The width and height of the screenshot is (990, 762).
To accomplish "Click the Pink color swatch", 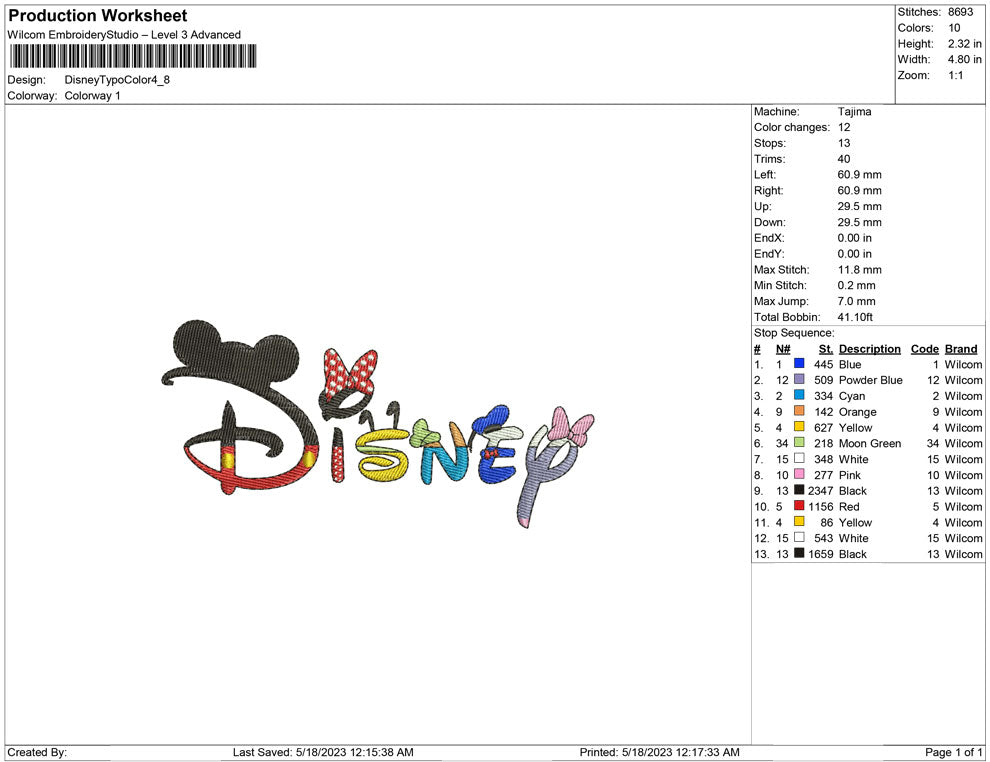I will [x=799, y=474].
